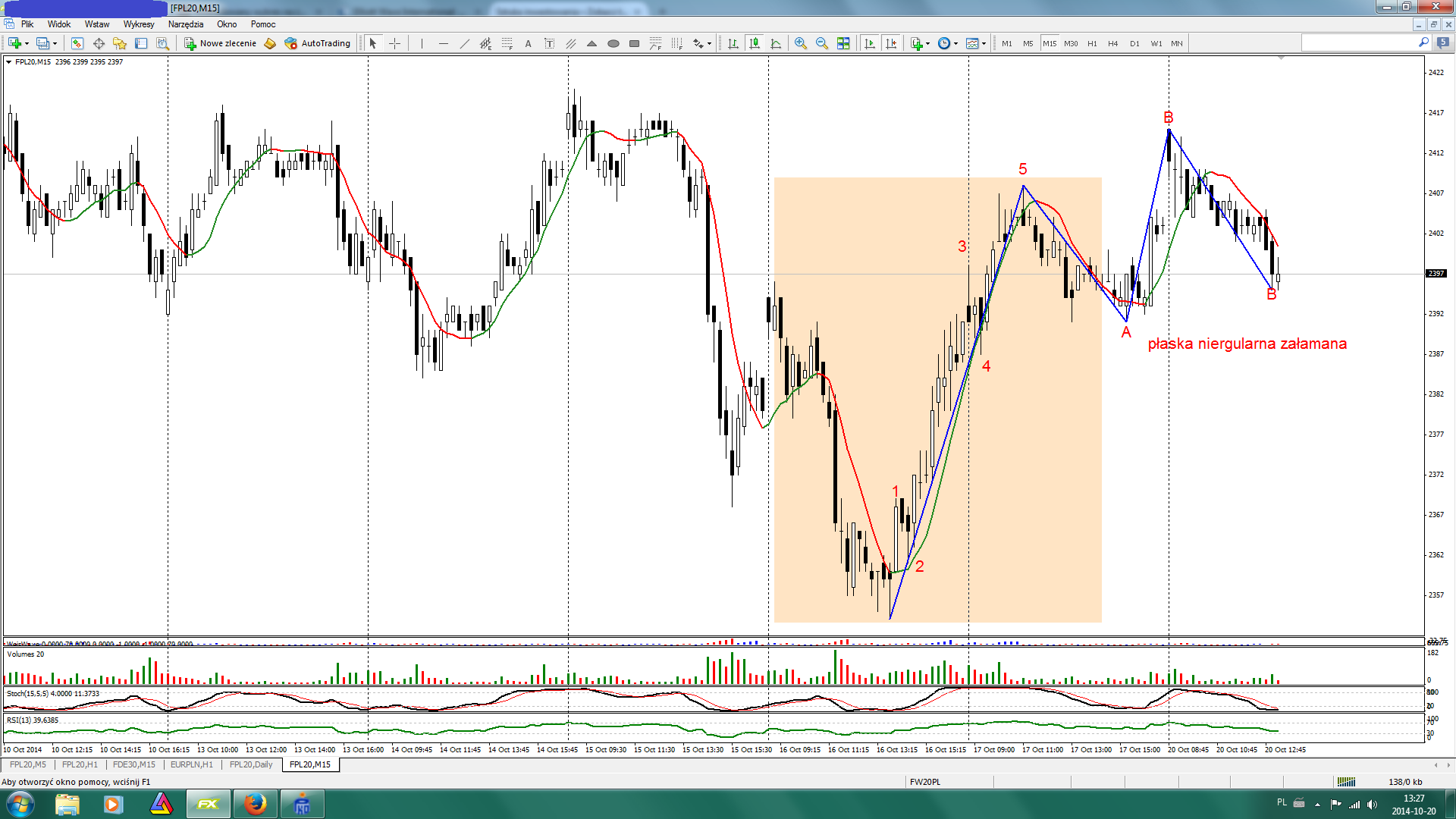Toggle the AutoTrading button
Viewport: 1456px width, 819px height.
tap(318, 43)
